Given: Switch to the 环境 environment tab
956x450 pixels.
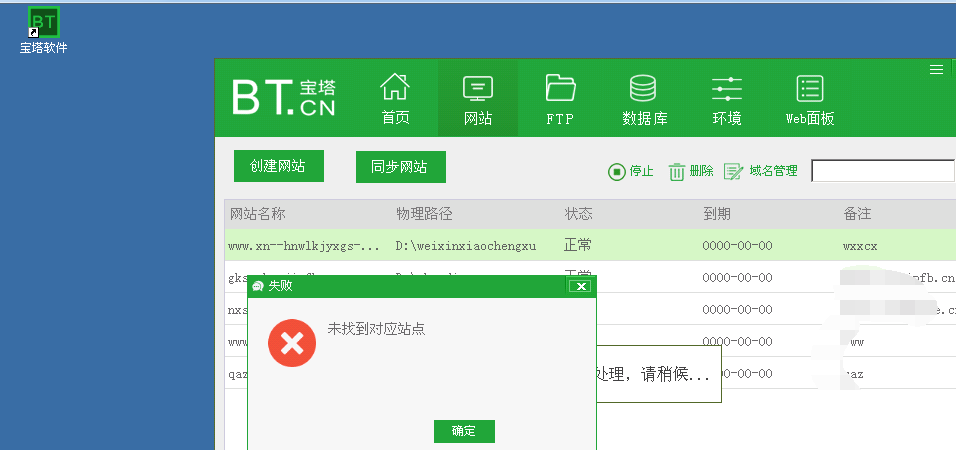Looking at the screenshot, I should [727, 99].
